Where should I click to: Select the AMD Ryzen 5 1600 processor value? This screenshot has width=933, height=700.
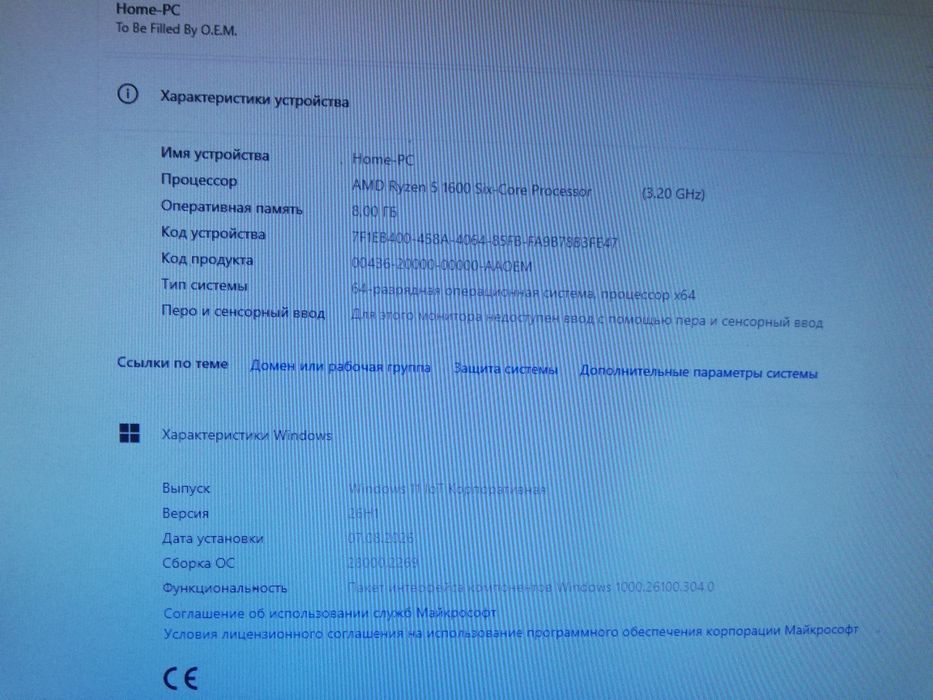pos(472,189)
